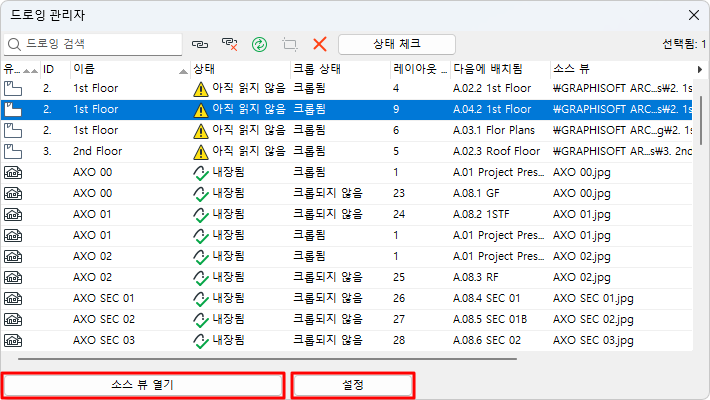Click layout number 23 cell

coord(399,193)
